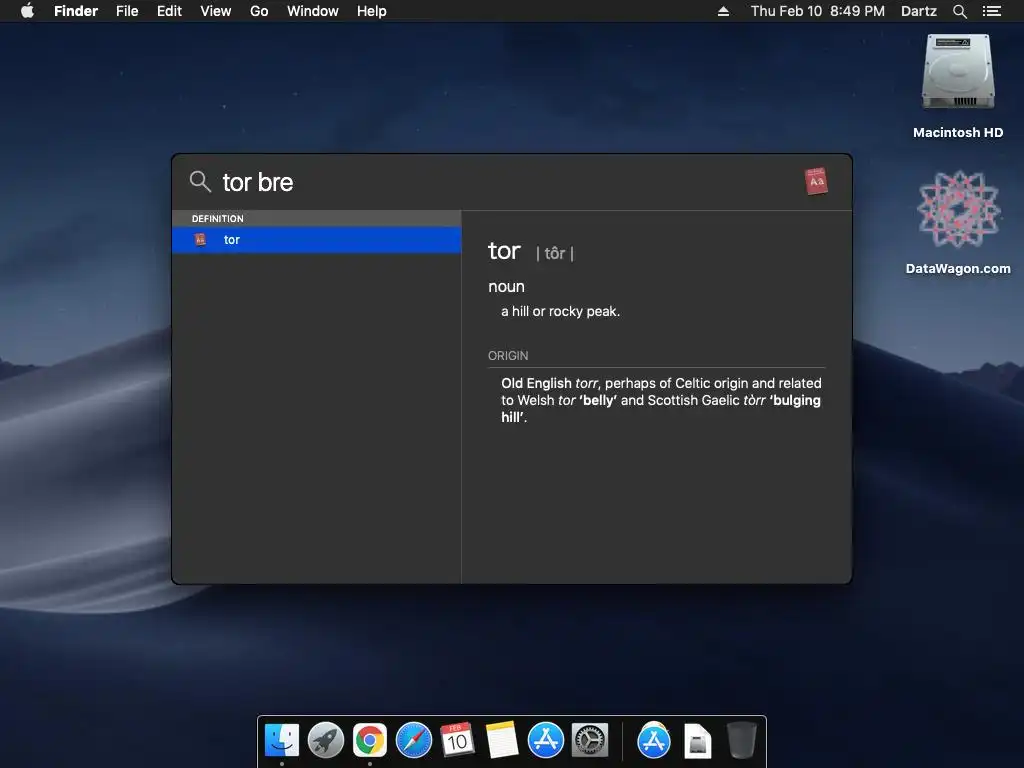Image resolution: width=1024 pixels, height=768 pixels.
Task: Open the Help menu
Action: (x=372, y=11)
